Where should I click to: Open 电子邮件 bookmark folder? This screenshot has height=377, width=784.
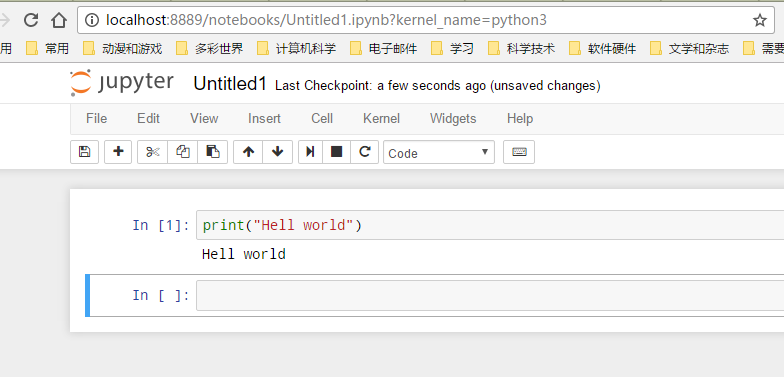384,48
